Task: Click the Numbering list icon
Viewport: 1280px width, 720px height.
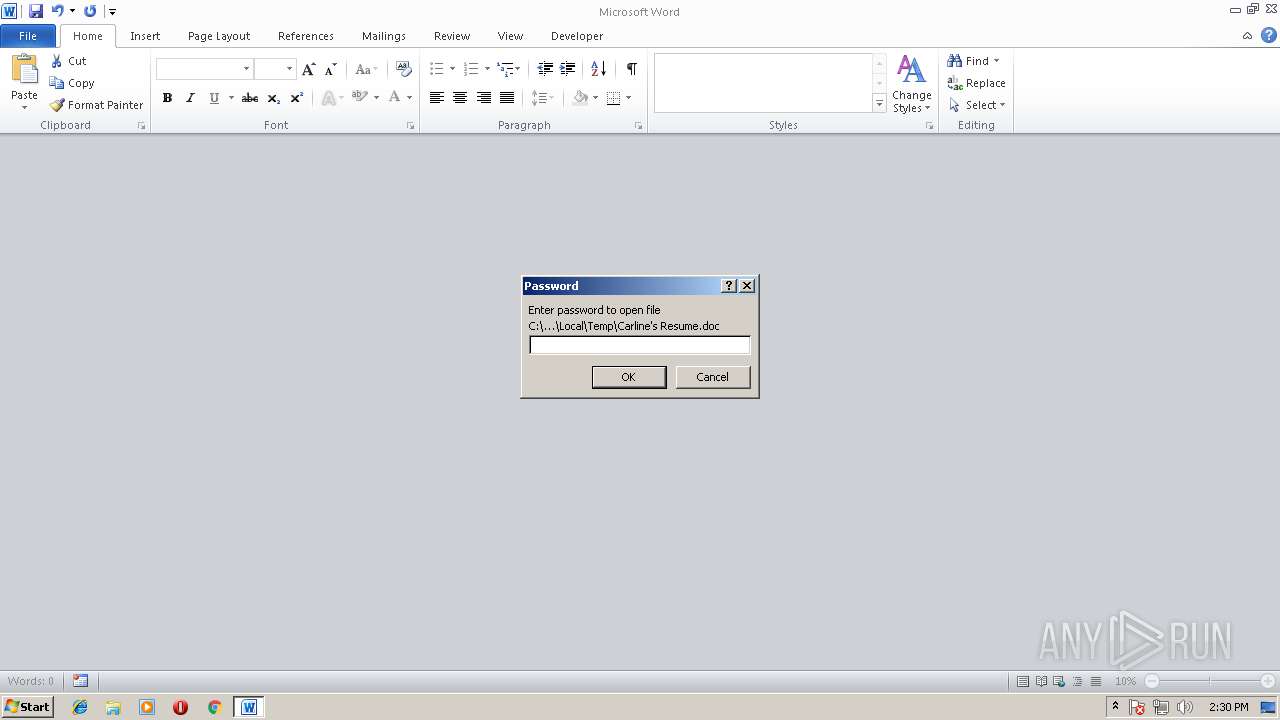Action: click(x=472, y=69)
